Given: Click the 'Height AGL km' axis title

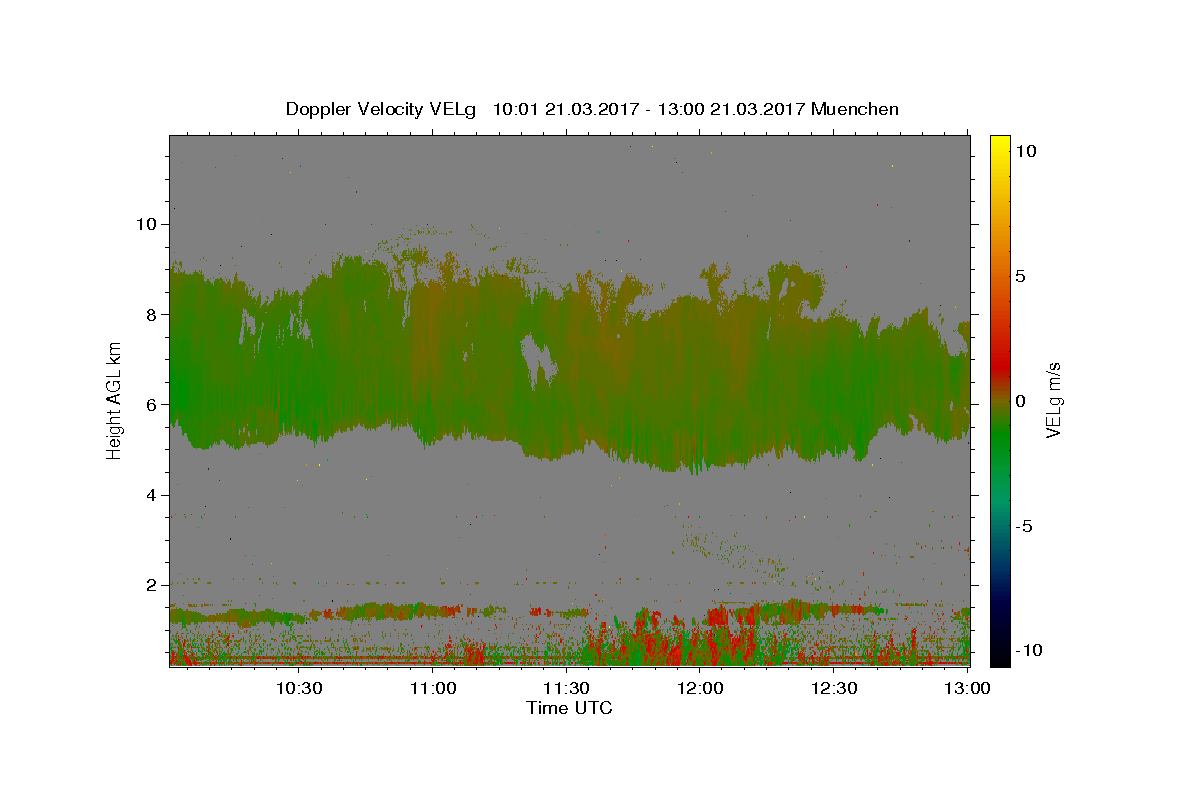Looking at the screenshot, I should click(114, 399).
